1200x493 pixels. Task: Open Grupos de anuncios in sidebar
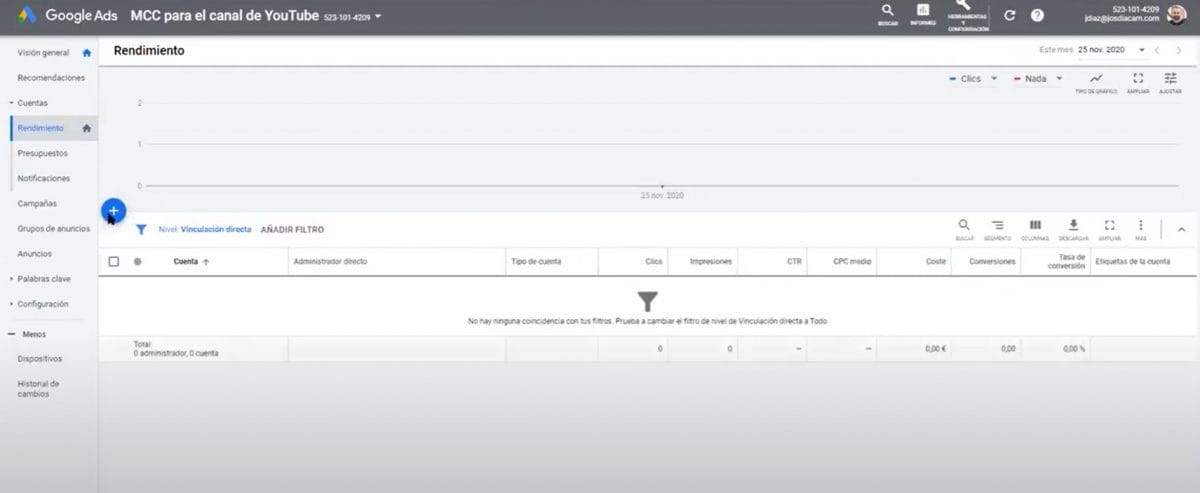click(x=53, y=228)
